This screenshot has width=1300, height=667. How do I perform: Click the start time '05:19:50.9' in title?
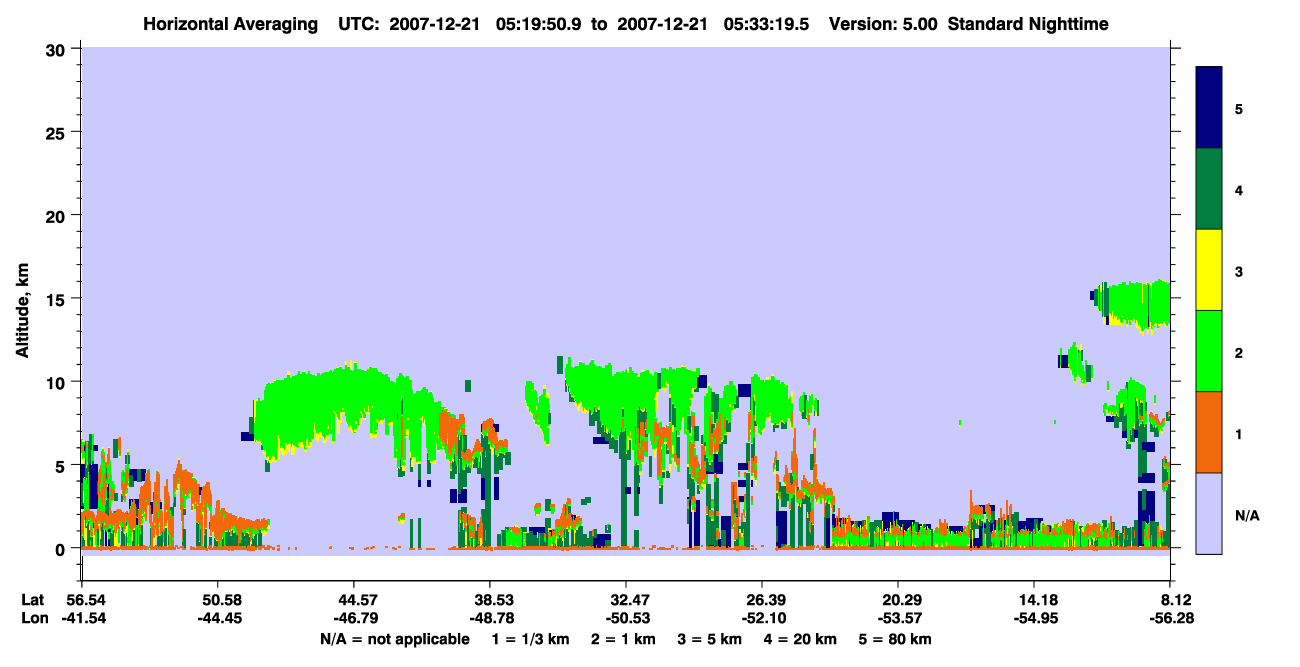pos(540,24)
